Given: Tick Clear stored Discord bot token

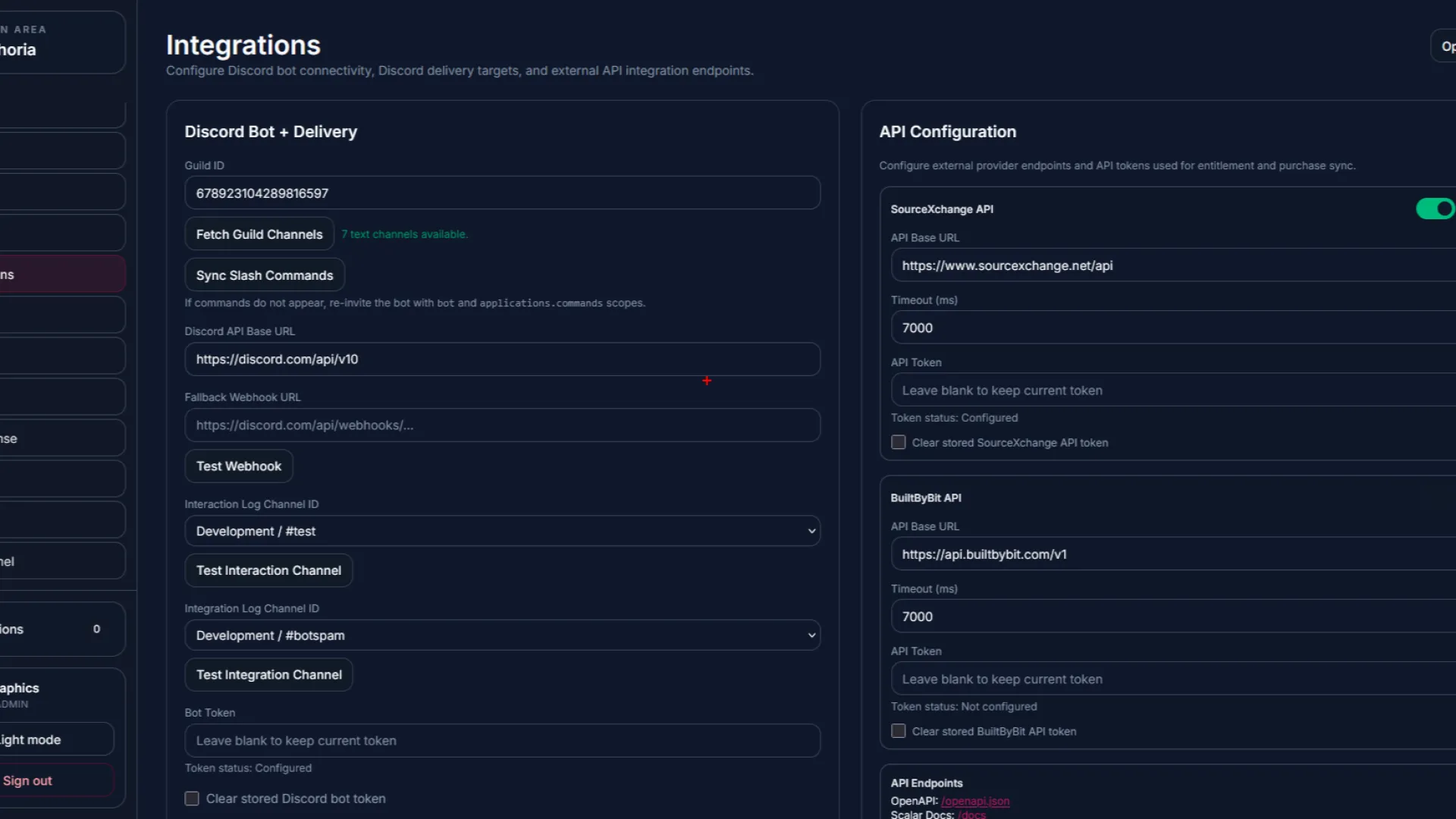Looking at the screenshot, I should tap(192, 799).
